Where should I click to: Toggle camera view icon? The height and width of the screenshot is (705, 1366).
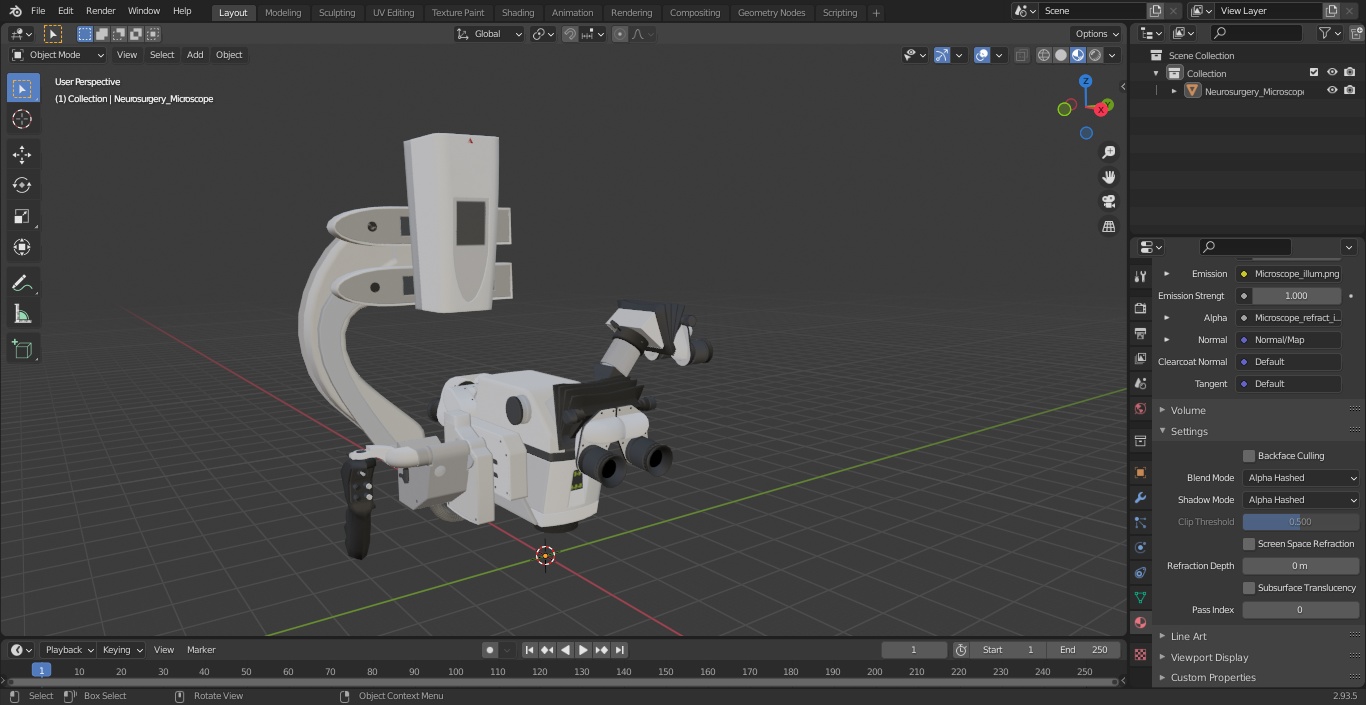click(1108, 201)
